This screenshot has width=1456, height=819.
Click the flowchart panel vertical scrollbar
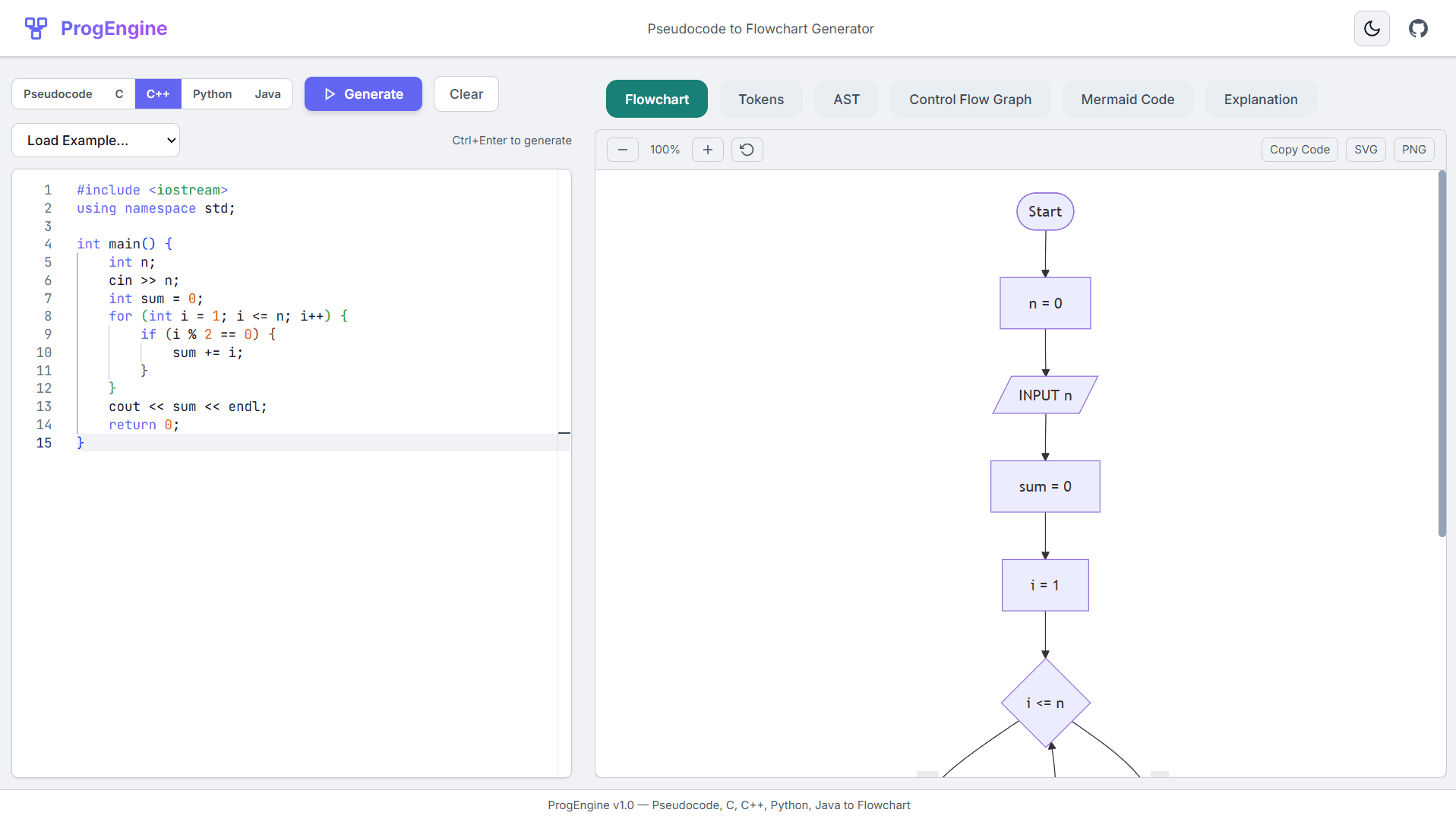(1442, 354)
